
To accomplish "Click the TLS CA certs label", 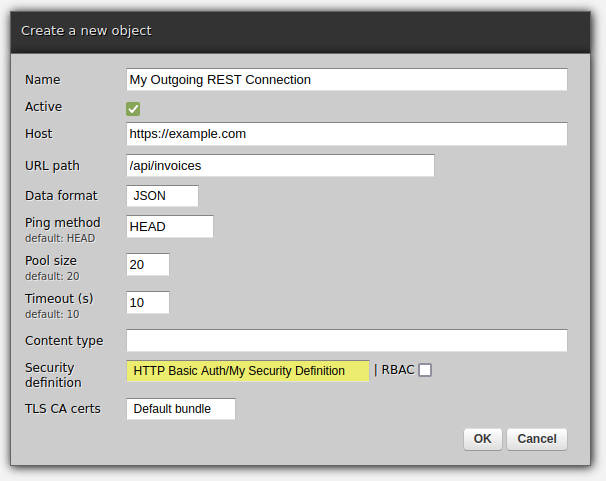I will [x=62, y=409].
